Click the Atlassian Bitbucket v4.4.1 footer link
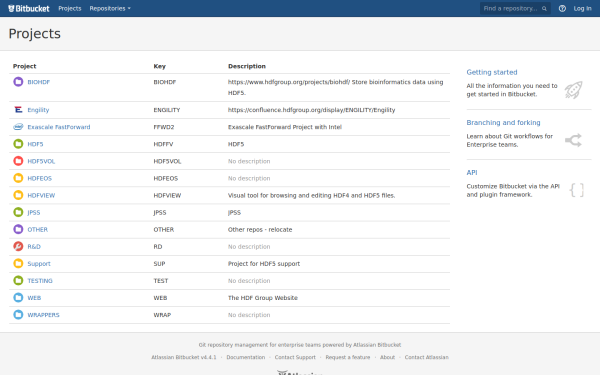Image resolution: width=600 pixels, height=375 pixels. coord(184,357)
